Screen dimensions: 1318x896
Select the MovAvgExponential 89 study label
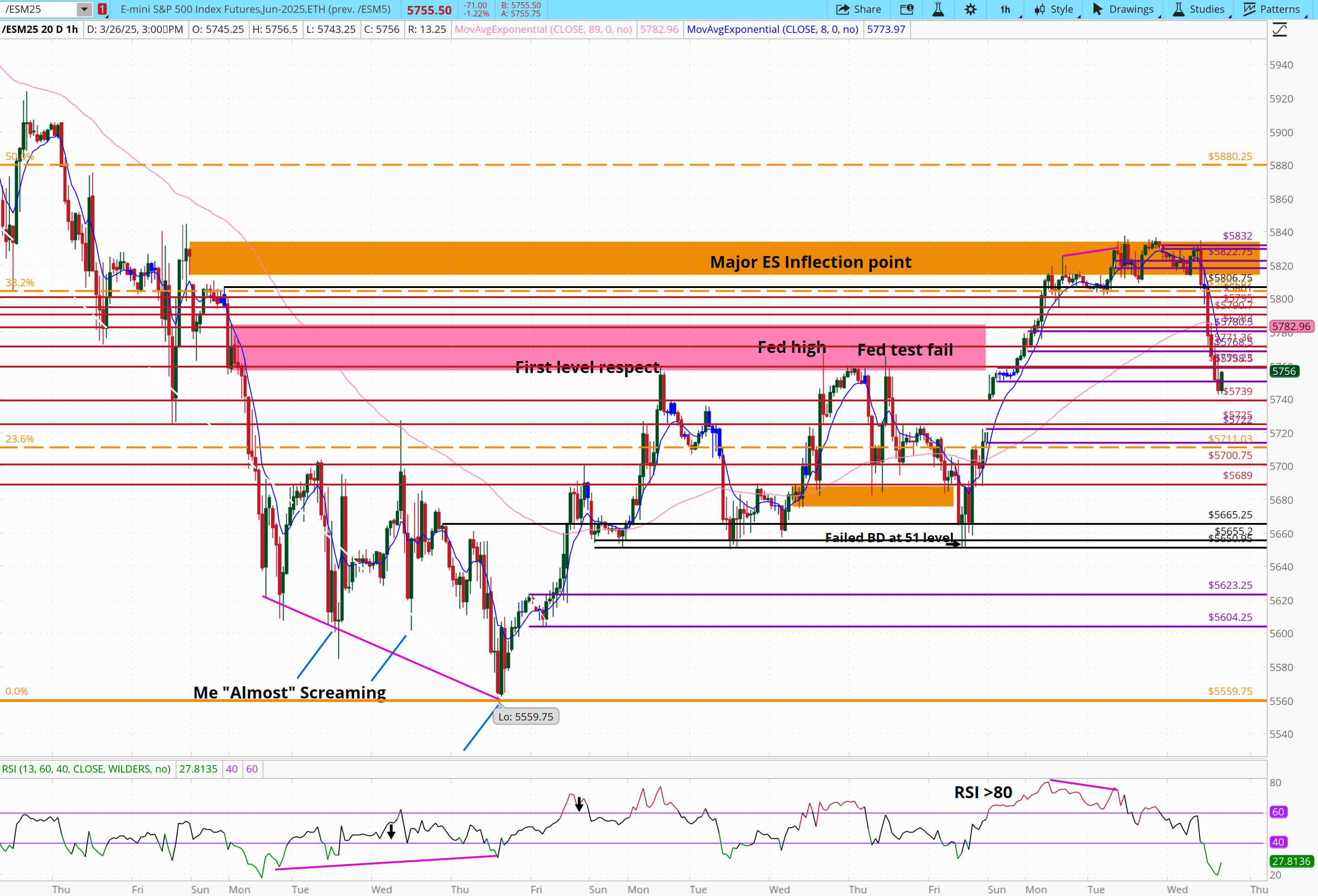(543, 29)
